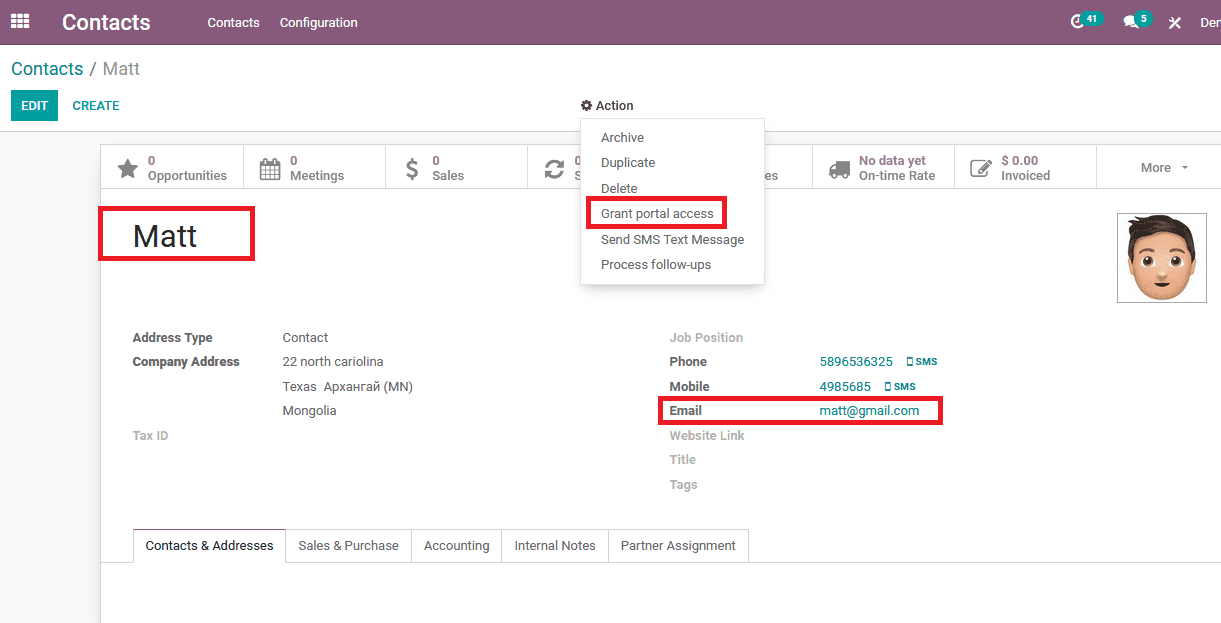Click the Address Type value Contact
The image size is (1221, 623).
pos(305,338)
